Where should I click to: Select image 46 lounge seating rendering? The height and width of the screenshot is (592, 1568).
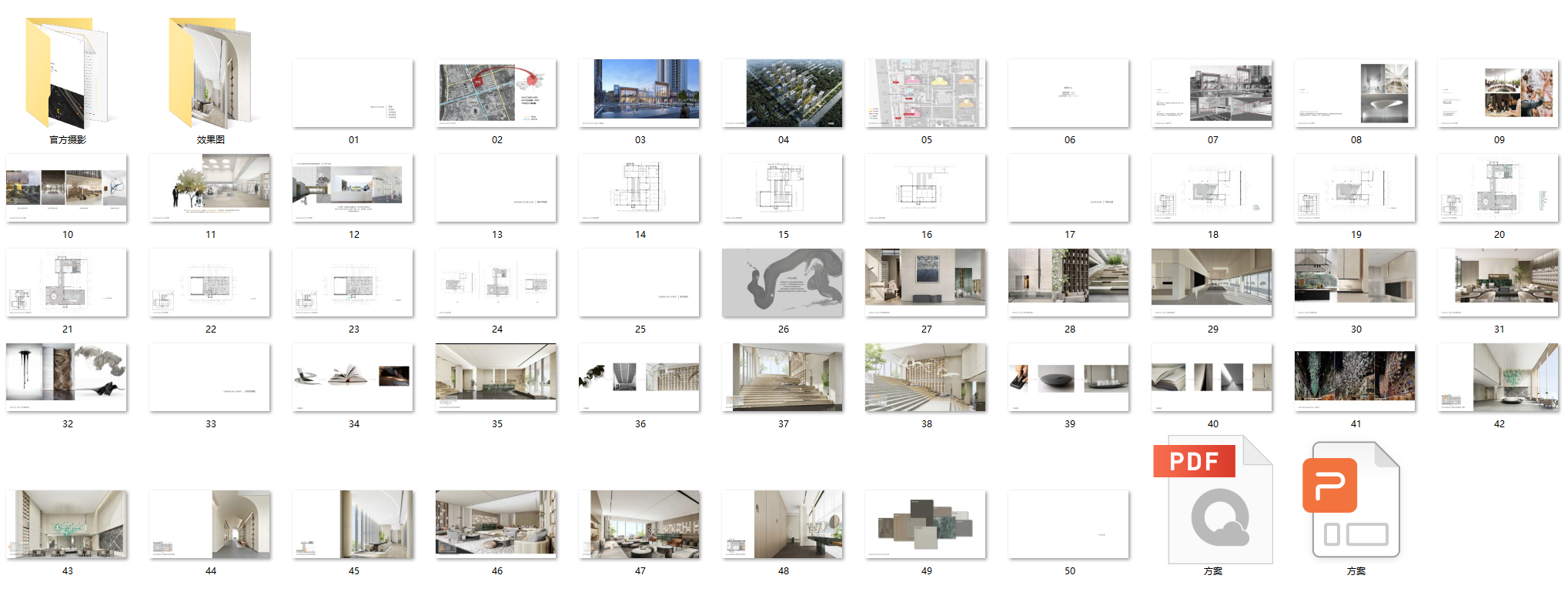point(496,524)
